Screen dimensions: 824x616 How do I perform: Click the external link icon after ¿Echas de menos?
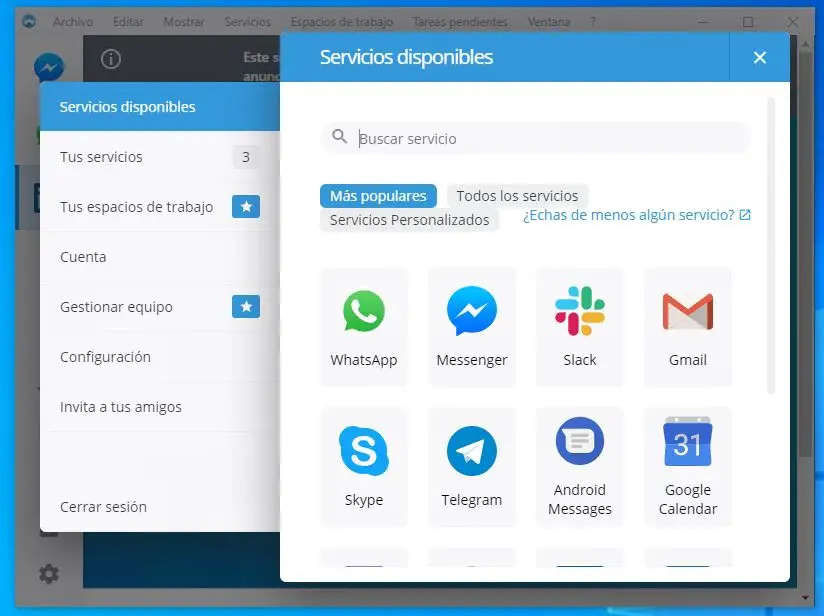pos(745,214)
